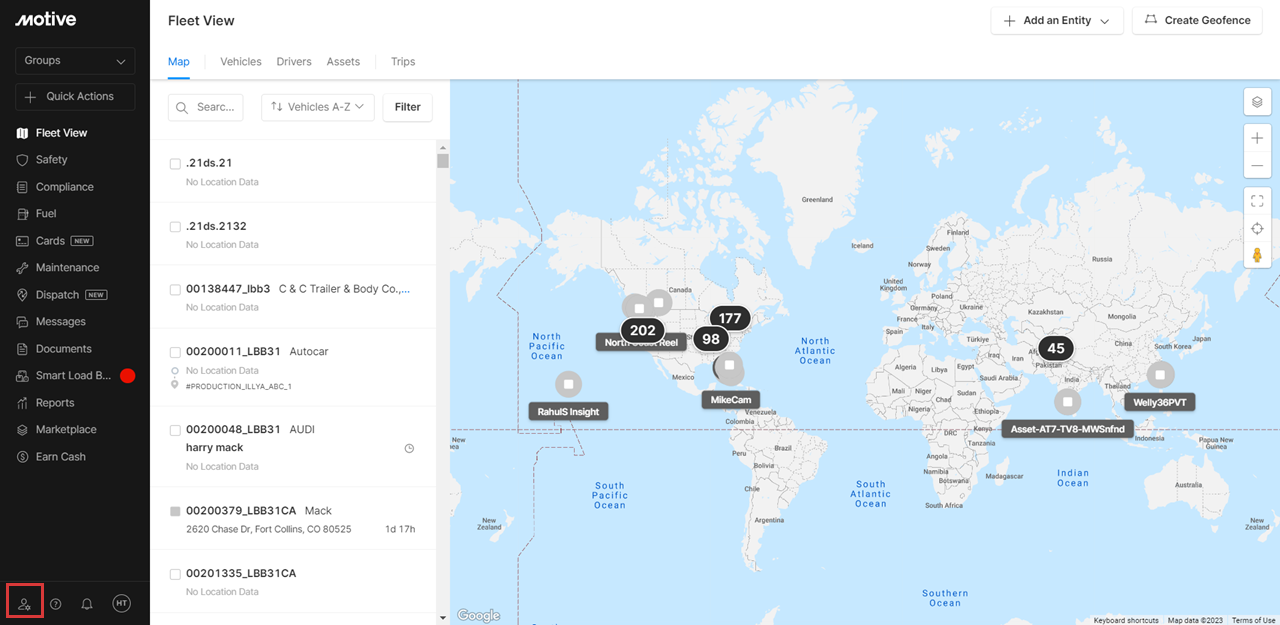Screen dimensions: 1280x625
Task: Check the 00200048_LBB31 AUDI checkbox
Action: tap(175, 430)
